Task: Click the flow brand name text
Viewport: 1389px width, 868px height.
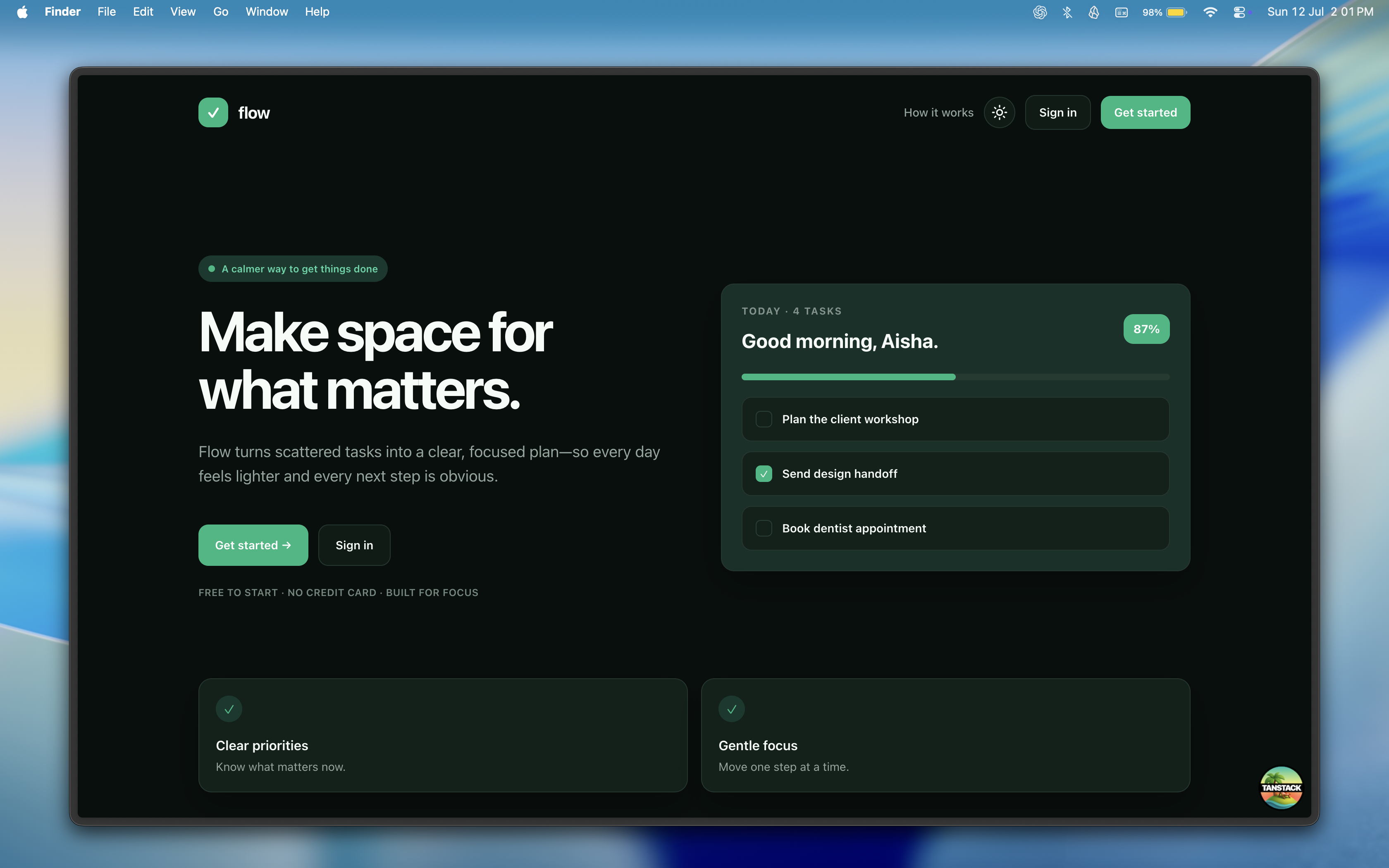Action: click(x=254, y=113)
